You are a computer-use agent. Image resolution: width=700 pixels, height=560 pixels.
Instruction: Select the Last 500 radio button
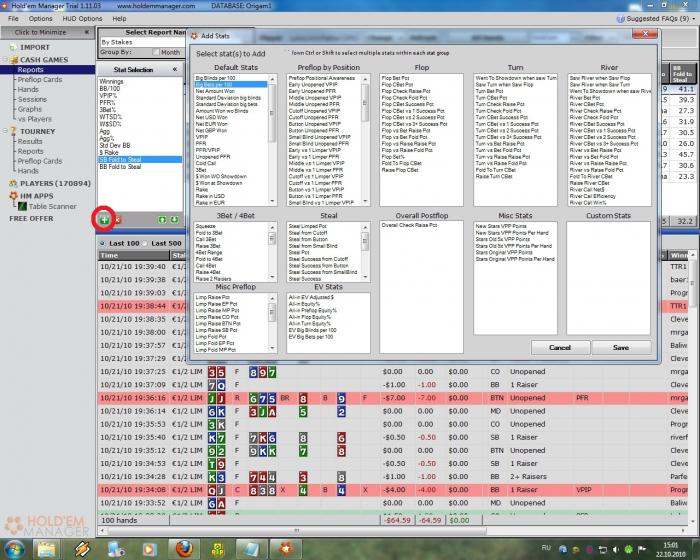click(145, 243)
